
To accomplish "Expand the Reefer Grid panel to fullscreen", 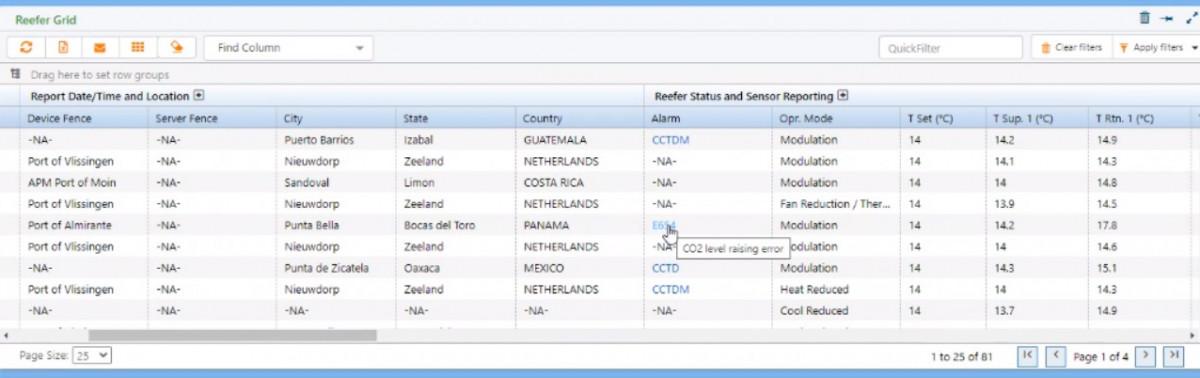I will pyautogui.click(x=1190, y=18).
